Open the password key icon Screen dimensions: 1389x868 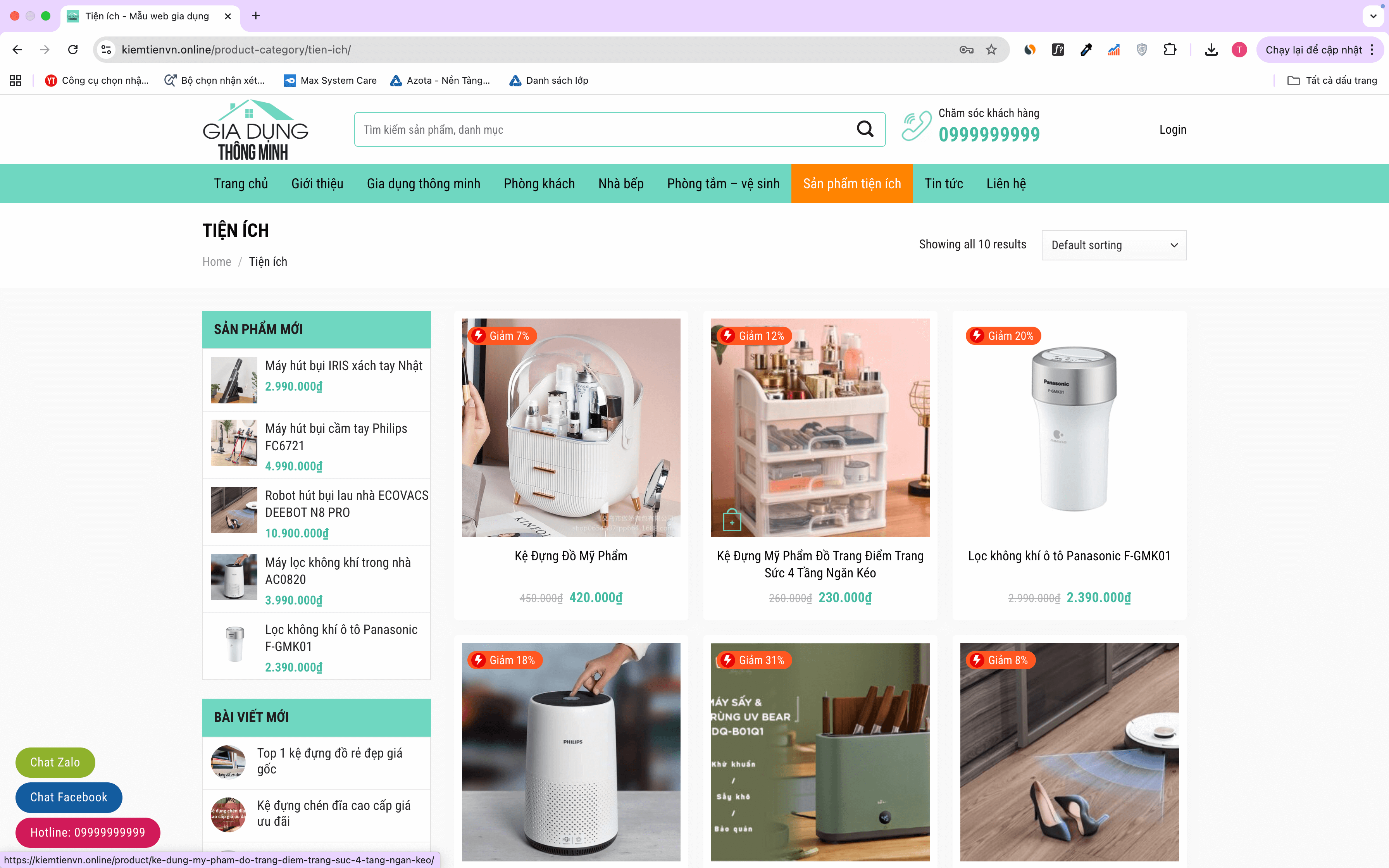966,50
